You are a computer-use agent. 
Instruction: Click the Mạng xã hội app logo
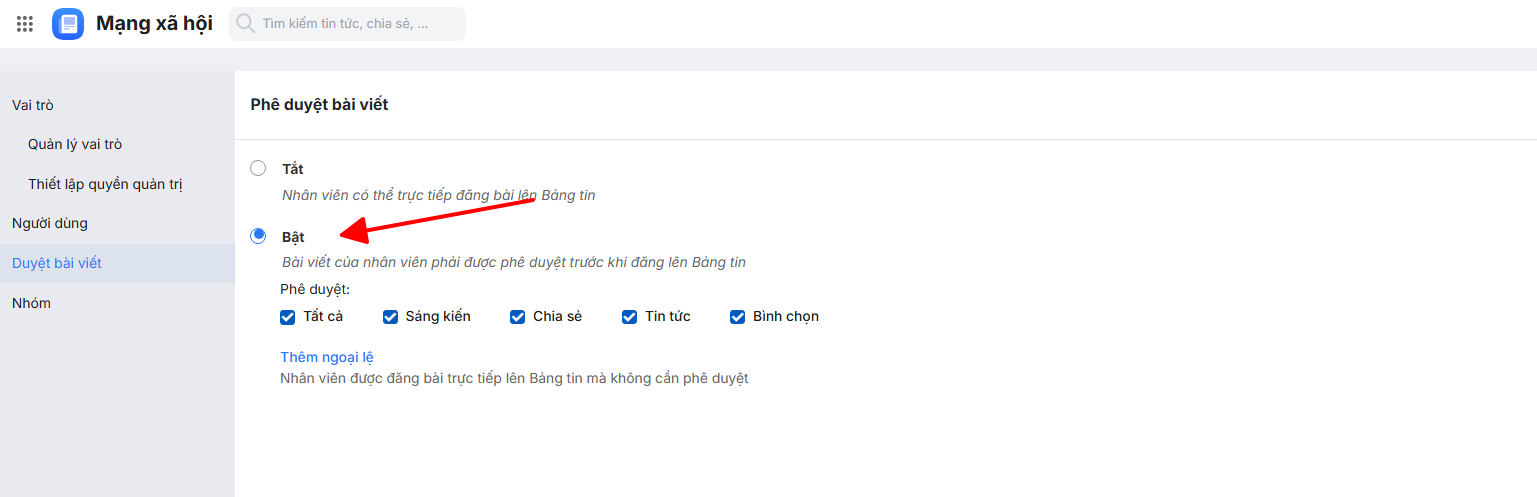pos(68,24)
